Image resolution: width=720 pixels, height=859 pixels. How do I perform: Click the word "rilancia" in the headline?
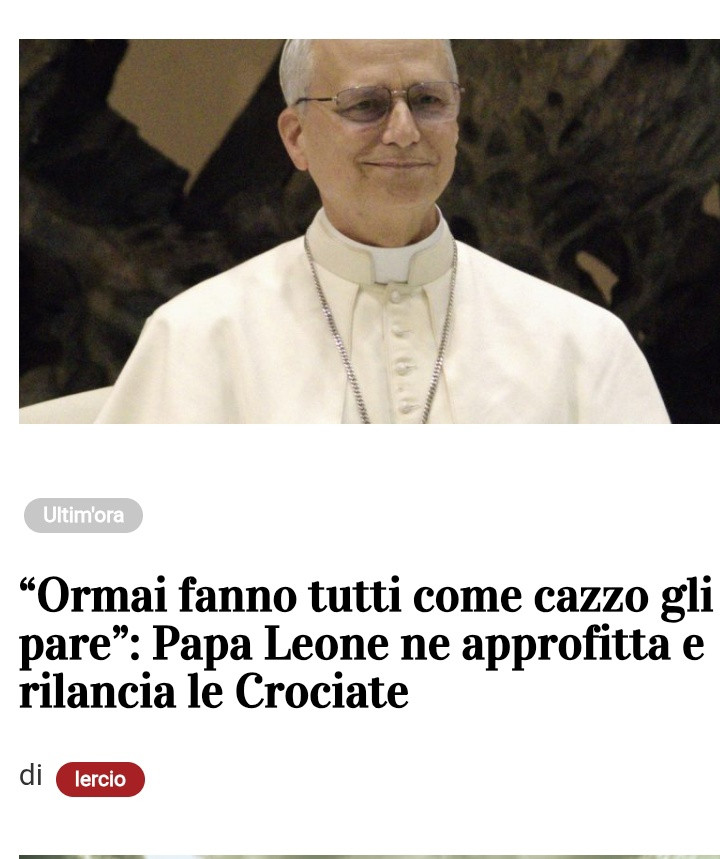(x=97, y=691)
